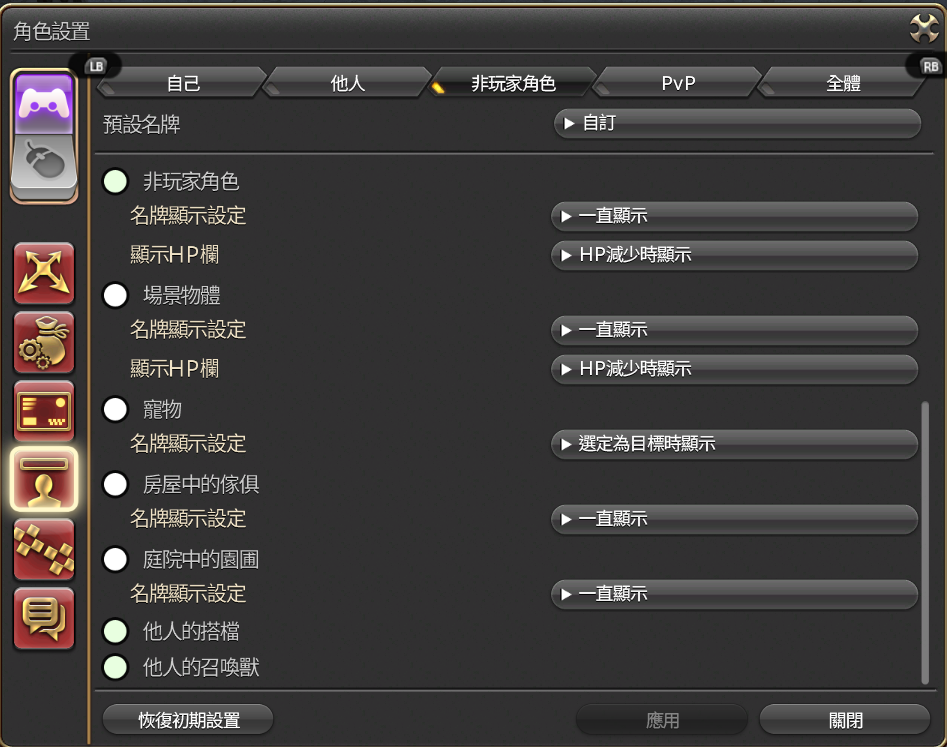Switch to the PvP tab

pos(677,84)
